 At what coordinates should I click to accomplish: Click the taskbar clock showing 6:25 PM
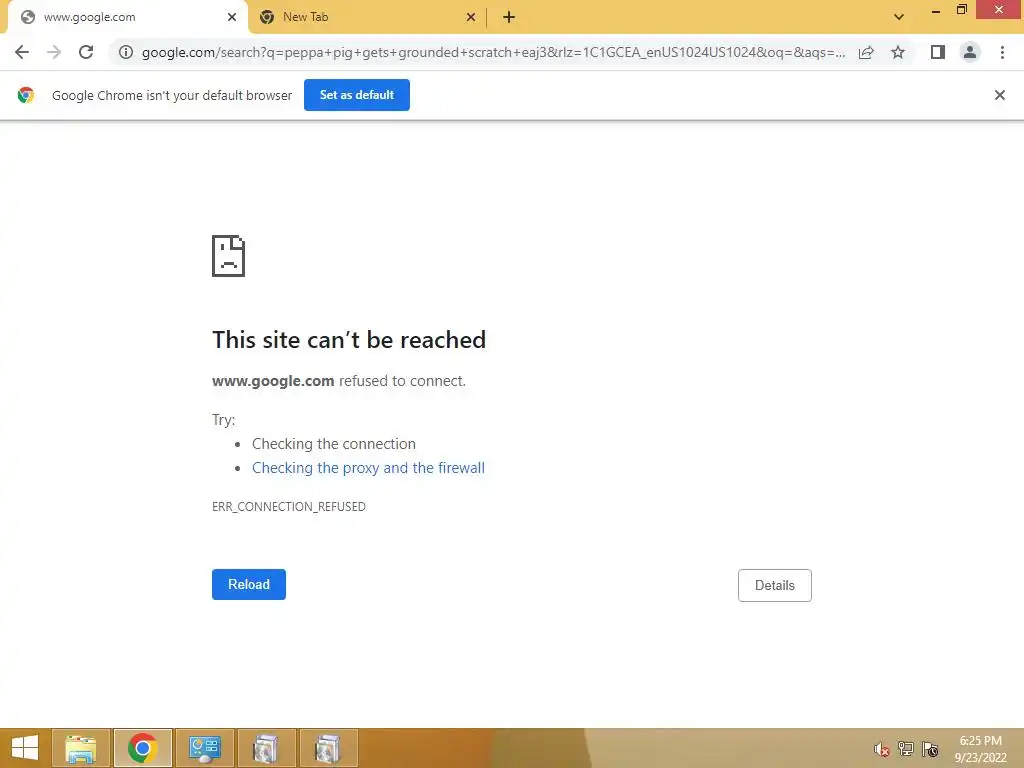click(980, 749)
